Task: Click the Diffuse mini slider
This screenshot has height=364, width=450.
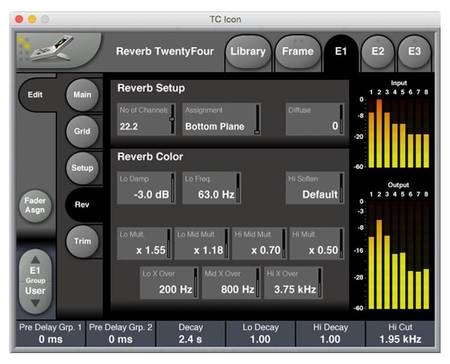Action: (x=341, y=119)
